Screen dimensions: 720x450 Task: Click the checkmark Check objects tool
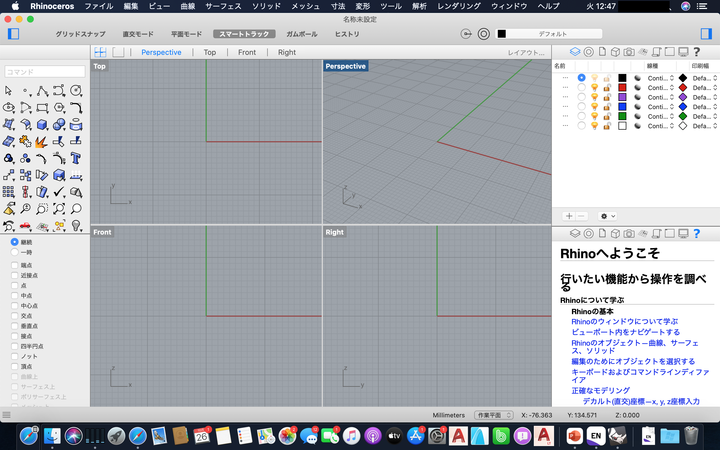click(59, 192)
